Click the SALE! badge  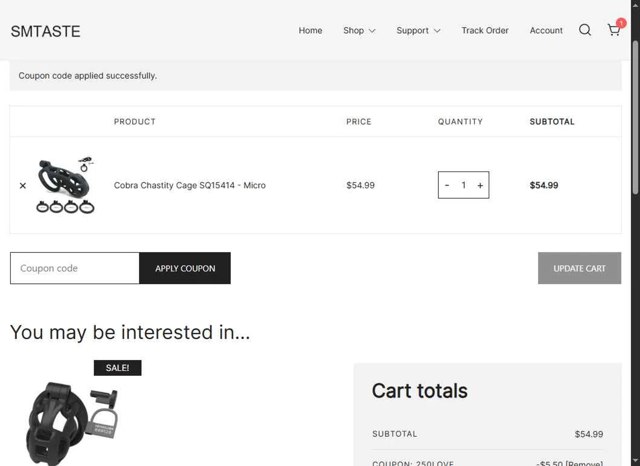pos(118,368)
